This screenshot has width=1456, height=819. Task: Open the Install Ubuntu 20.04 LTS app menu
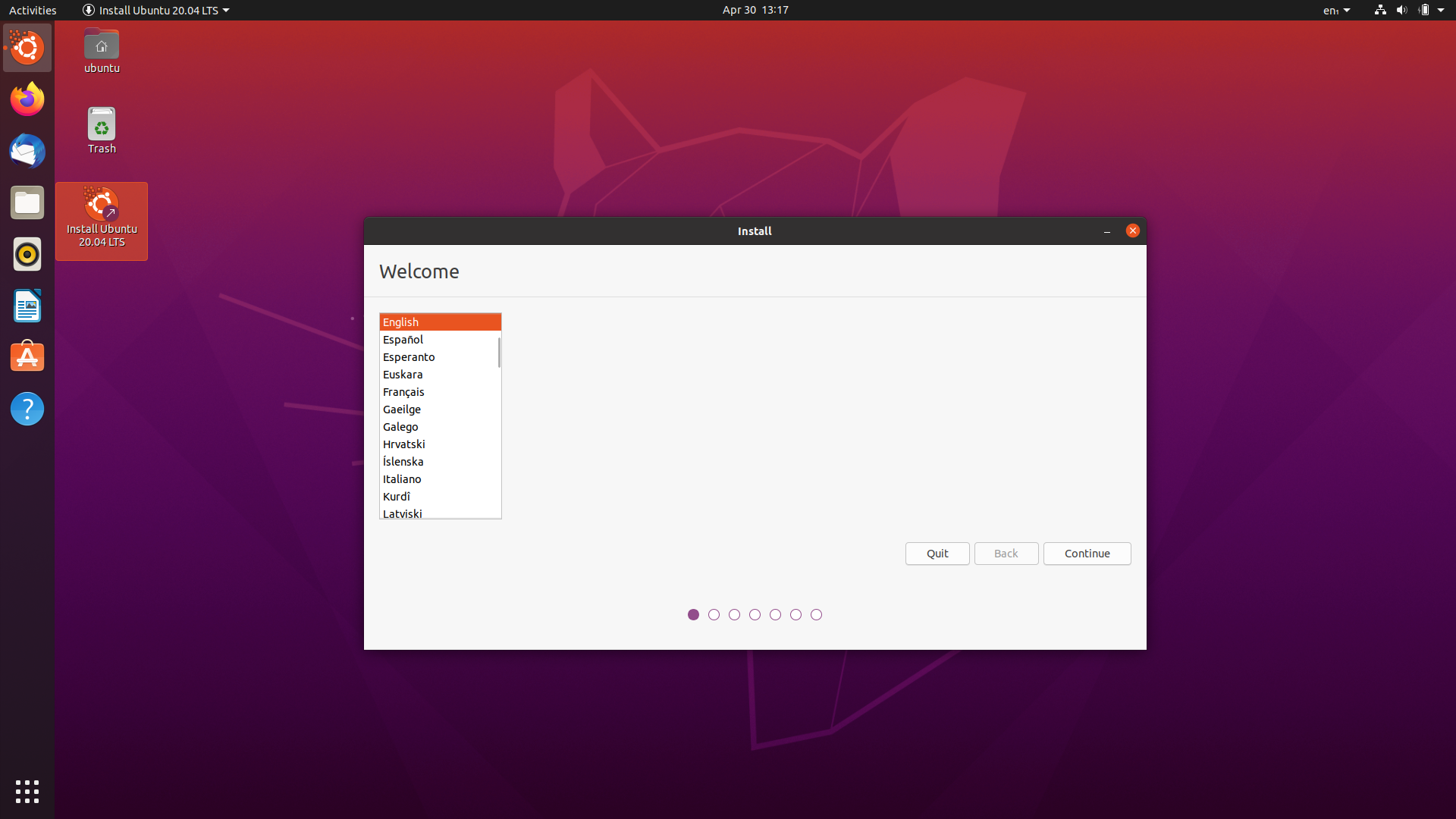[x=155, y=10]
